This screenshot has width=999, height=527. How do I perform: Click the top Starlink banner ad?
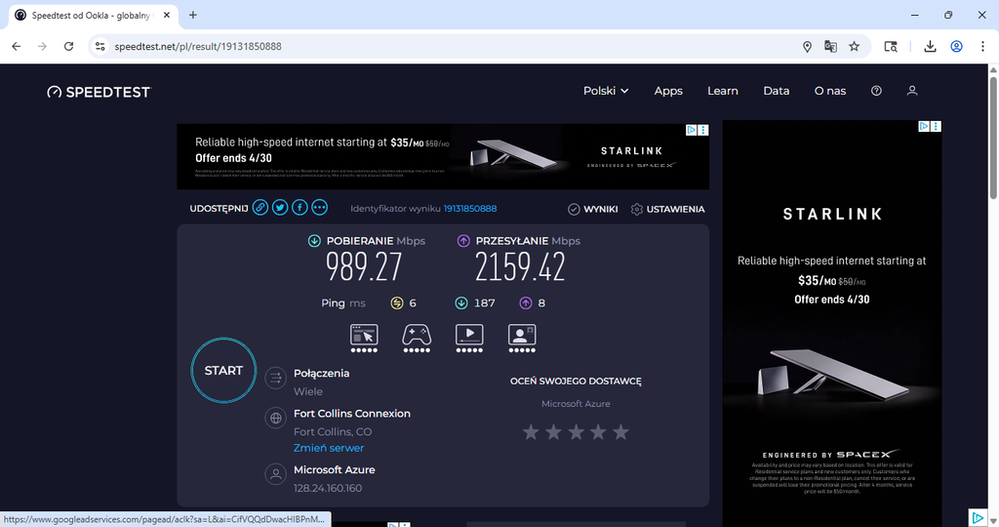coord(443,156)
